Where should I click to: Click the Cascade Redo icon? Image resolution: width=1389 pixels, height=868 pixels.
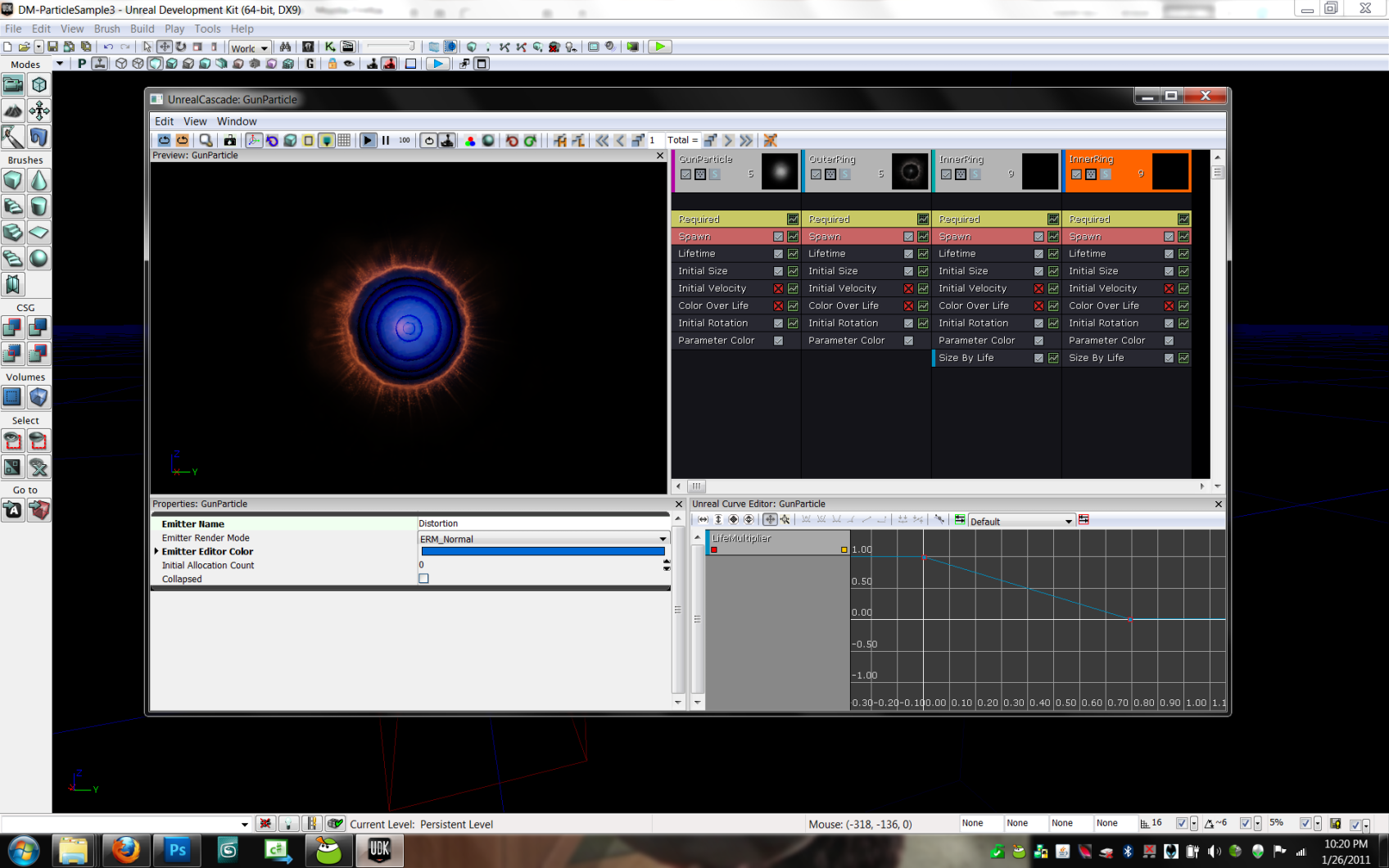click(x=530, y=140)
